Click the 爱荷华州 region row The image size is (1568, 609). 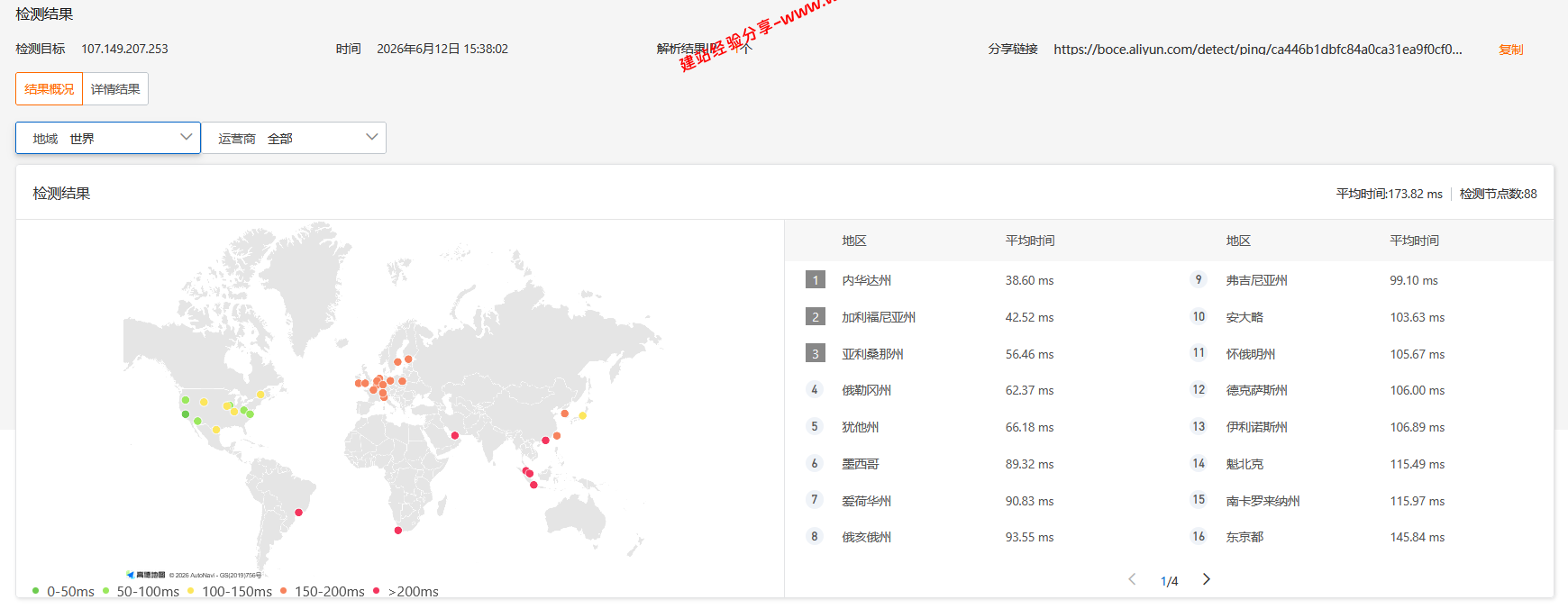(x=977, y=501)
